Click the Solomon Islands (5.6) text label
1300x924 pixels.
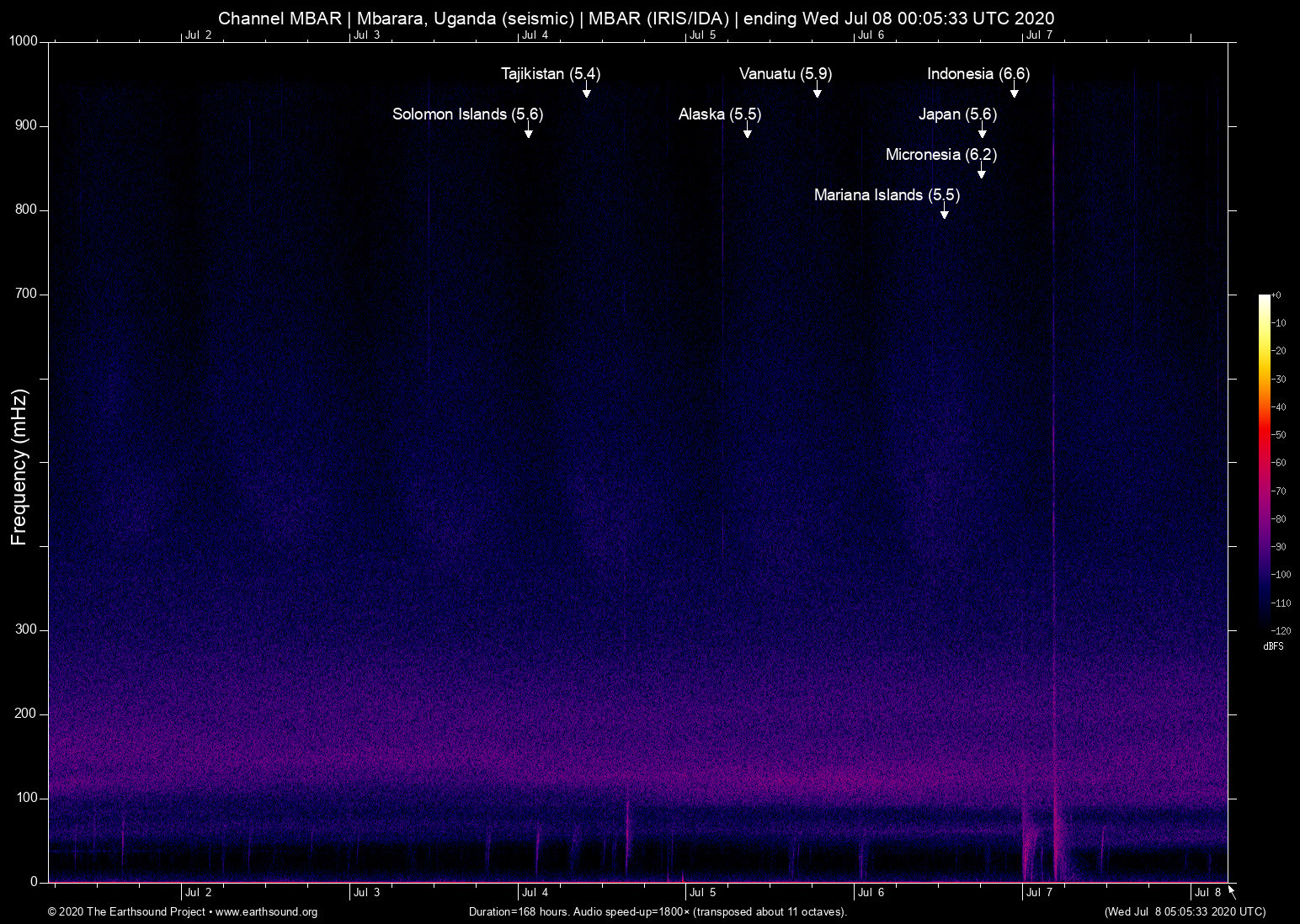pos(467,114)
